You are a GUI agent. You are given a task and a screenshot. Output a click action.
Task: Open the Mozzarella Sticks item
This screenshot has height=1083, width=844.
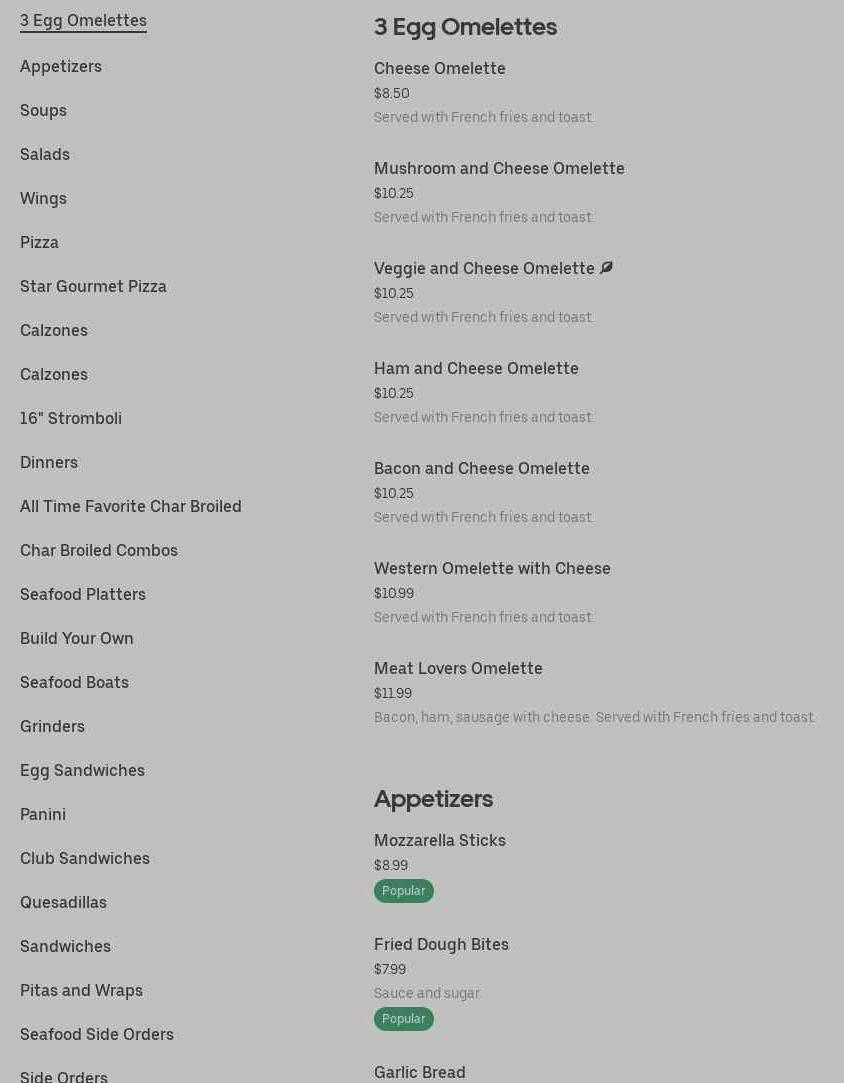point(440,840)
